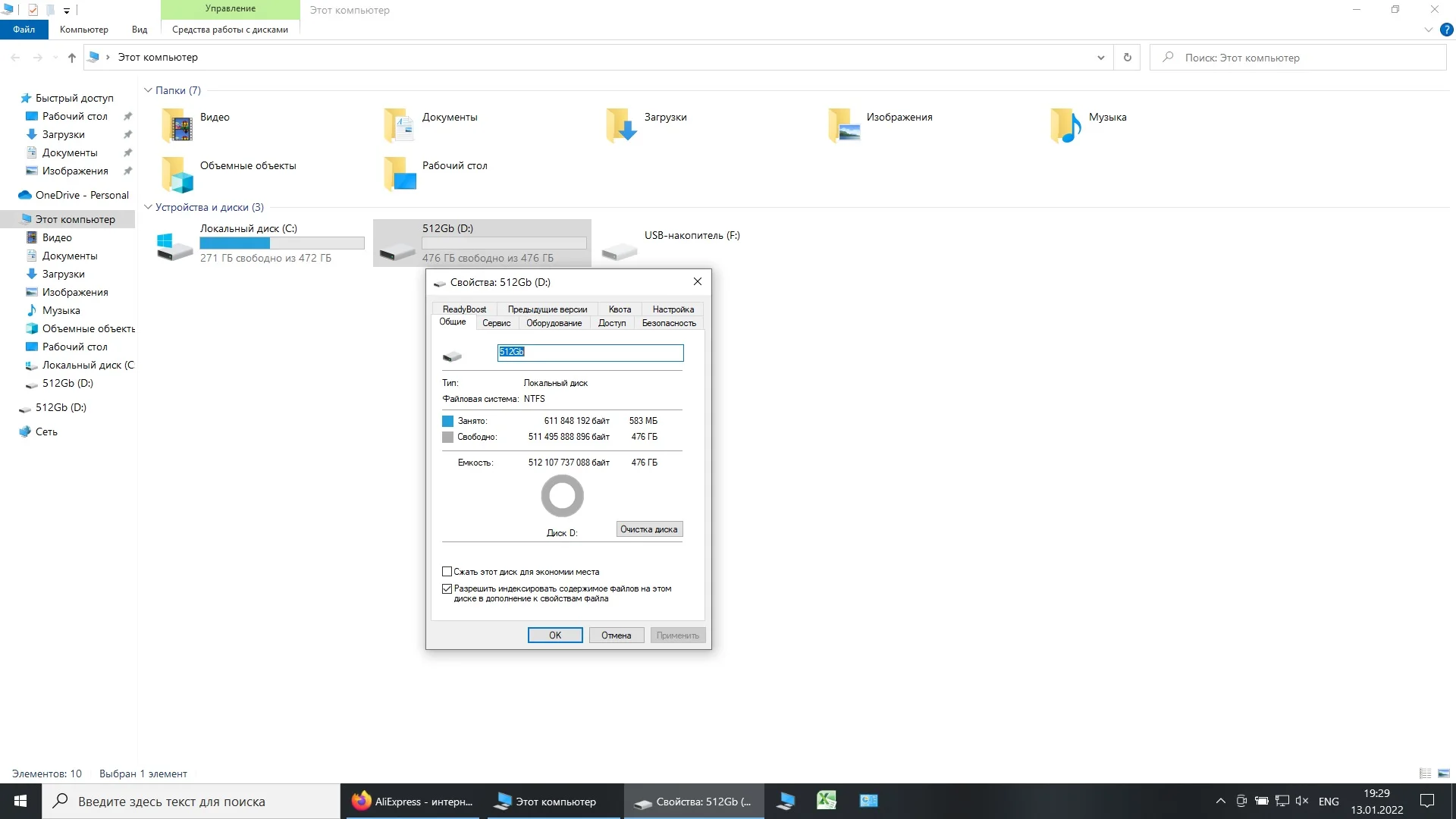
Task: Enable the Сжать этот диск checkbox
Action: pyautogui.click(x=447, y=572)
